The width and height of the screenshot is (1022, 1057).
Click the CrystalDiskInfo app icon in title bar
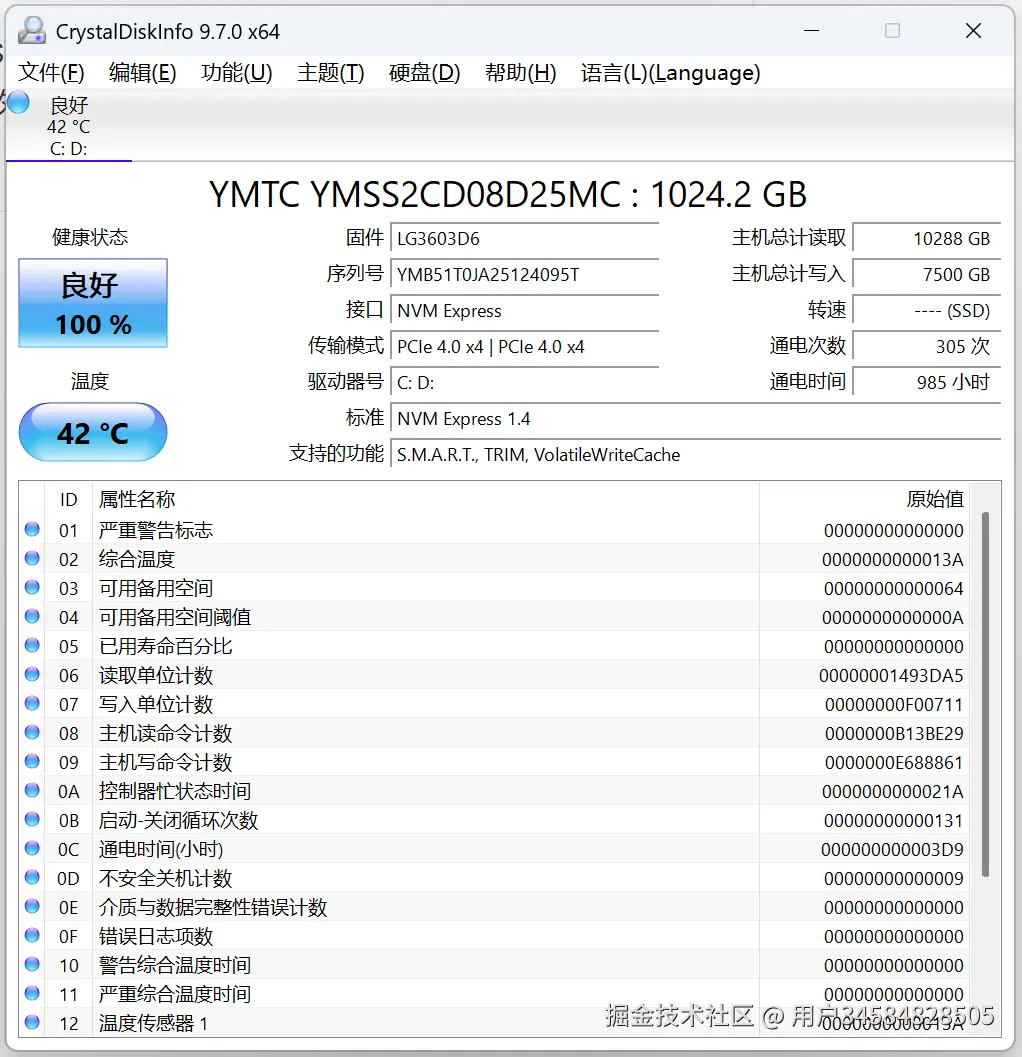click(x=32, y=31)
